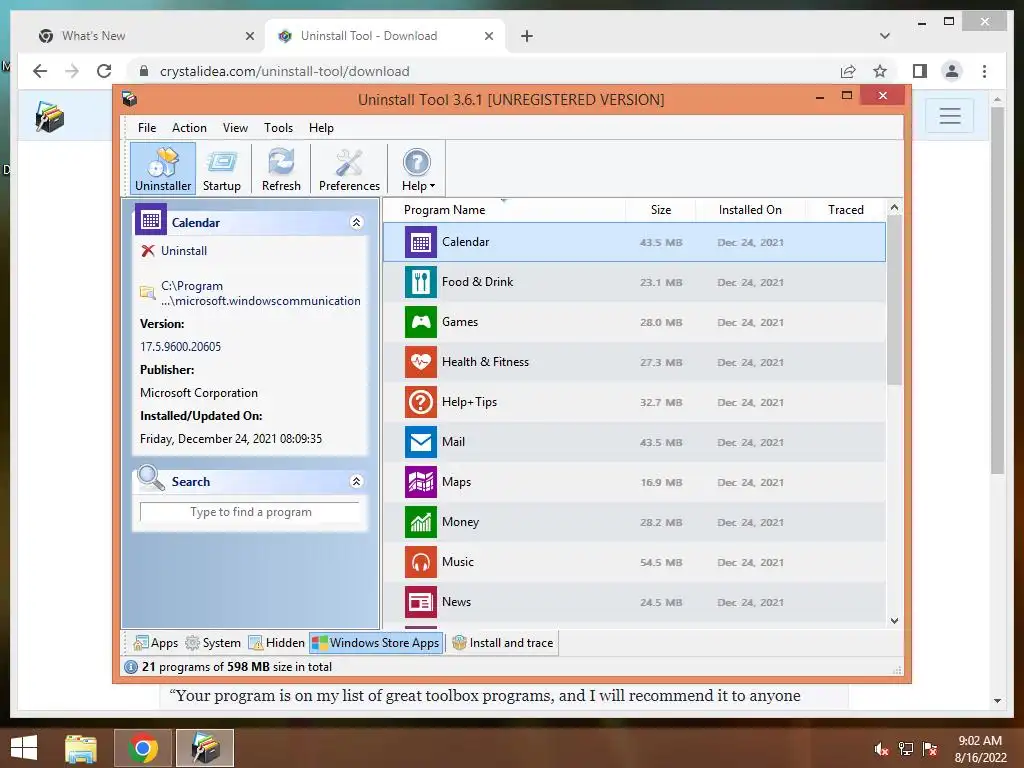Open the Help menu
The width and height of the screenshot is (1024, 768).
pyautogui.click(x=321, y=128)
